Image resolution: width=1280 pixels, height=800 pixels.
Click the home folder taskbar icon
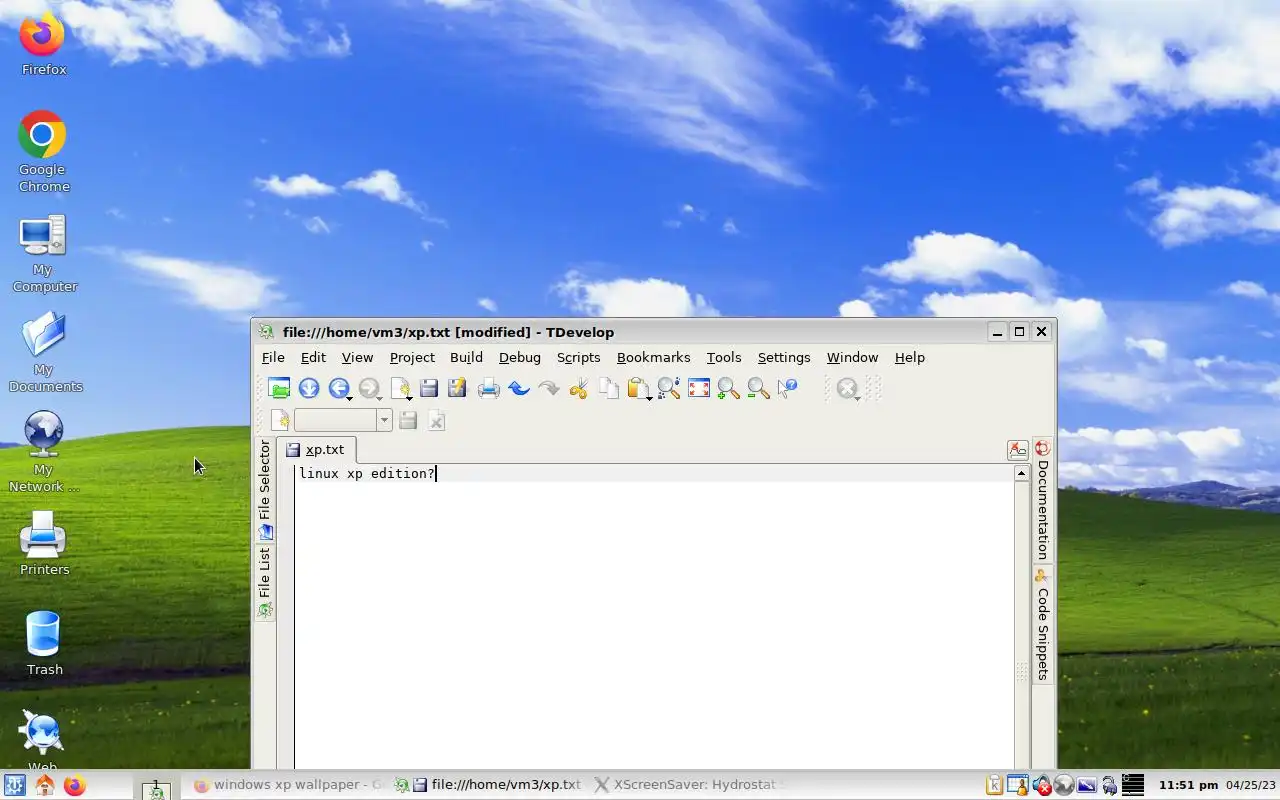coord(45,785)
